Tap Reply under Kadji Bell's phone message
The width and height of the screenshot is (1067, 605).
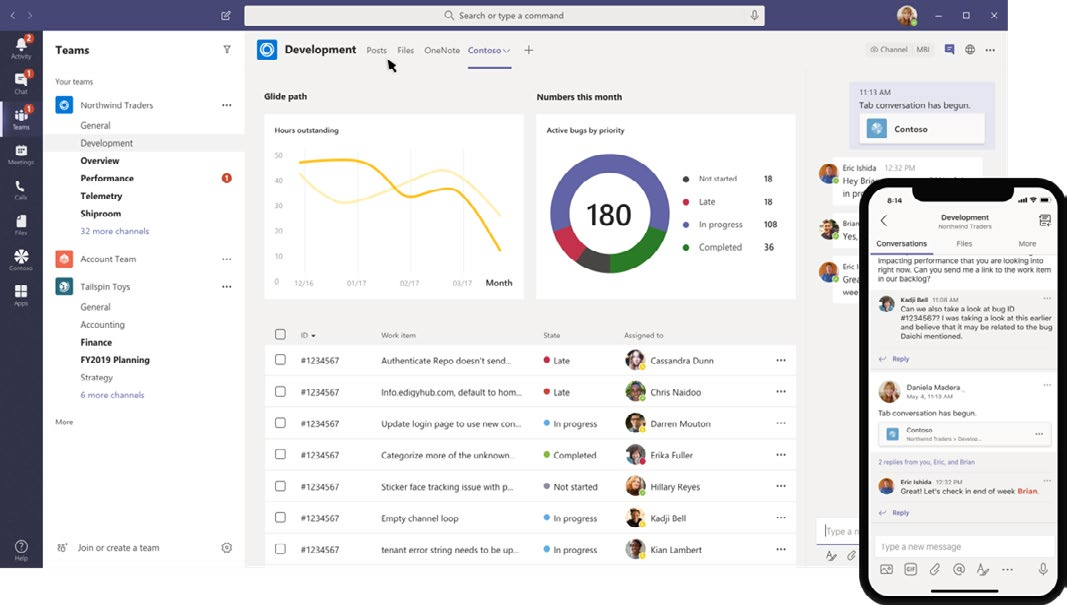[x=900, y=359]
